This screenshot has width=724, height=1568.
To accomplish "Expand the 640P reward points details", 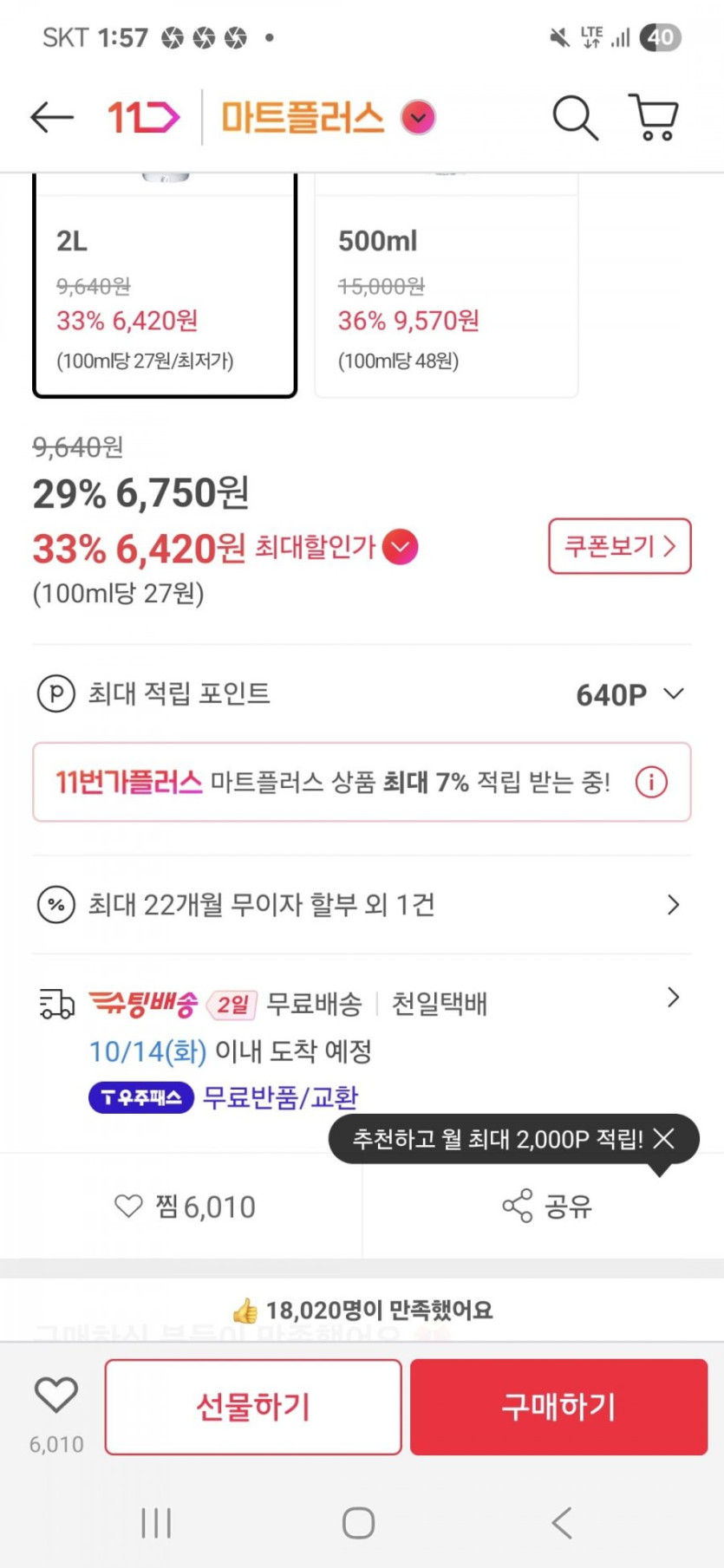I will point(673,694).
